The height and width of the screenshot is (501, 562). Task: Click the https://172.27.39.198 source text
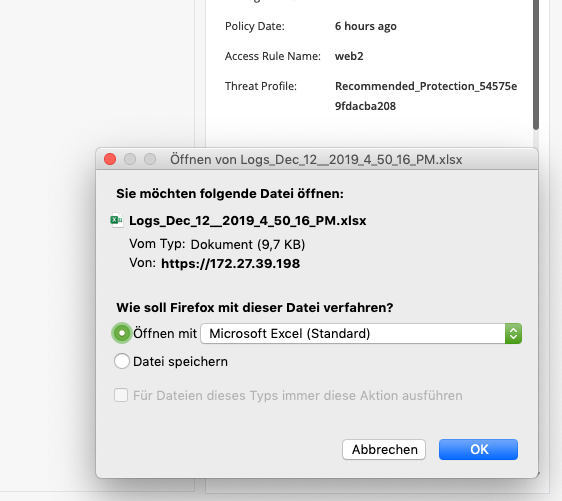(x=230, y=264)
